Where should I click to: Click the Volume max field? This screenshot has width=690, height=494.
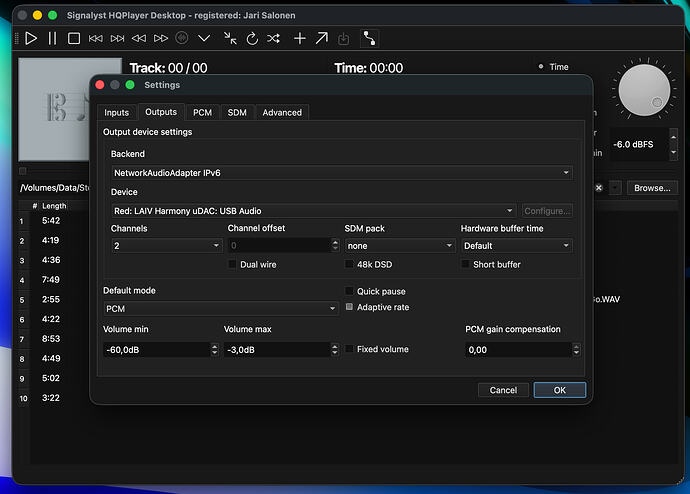277,350
